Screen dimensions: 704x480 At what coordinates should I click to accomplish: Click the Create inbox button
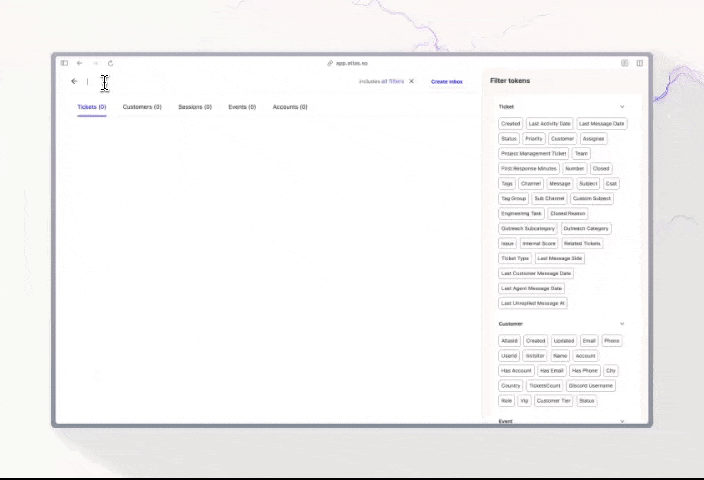pyautogui.click(x=446, y=82)
